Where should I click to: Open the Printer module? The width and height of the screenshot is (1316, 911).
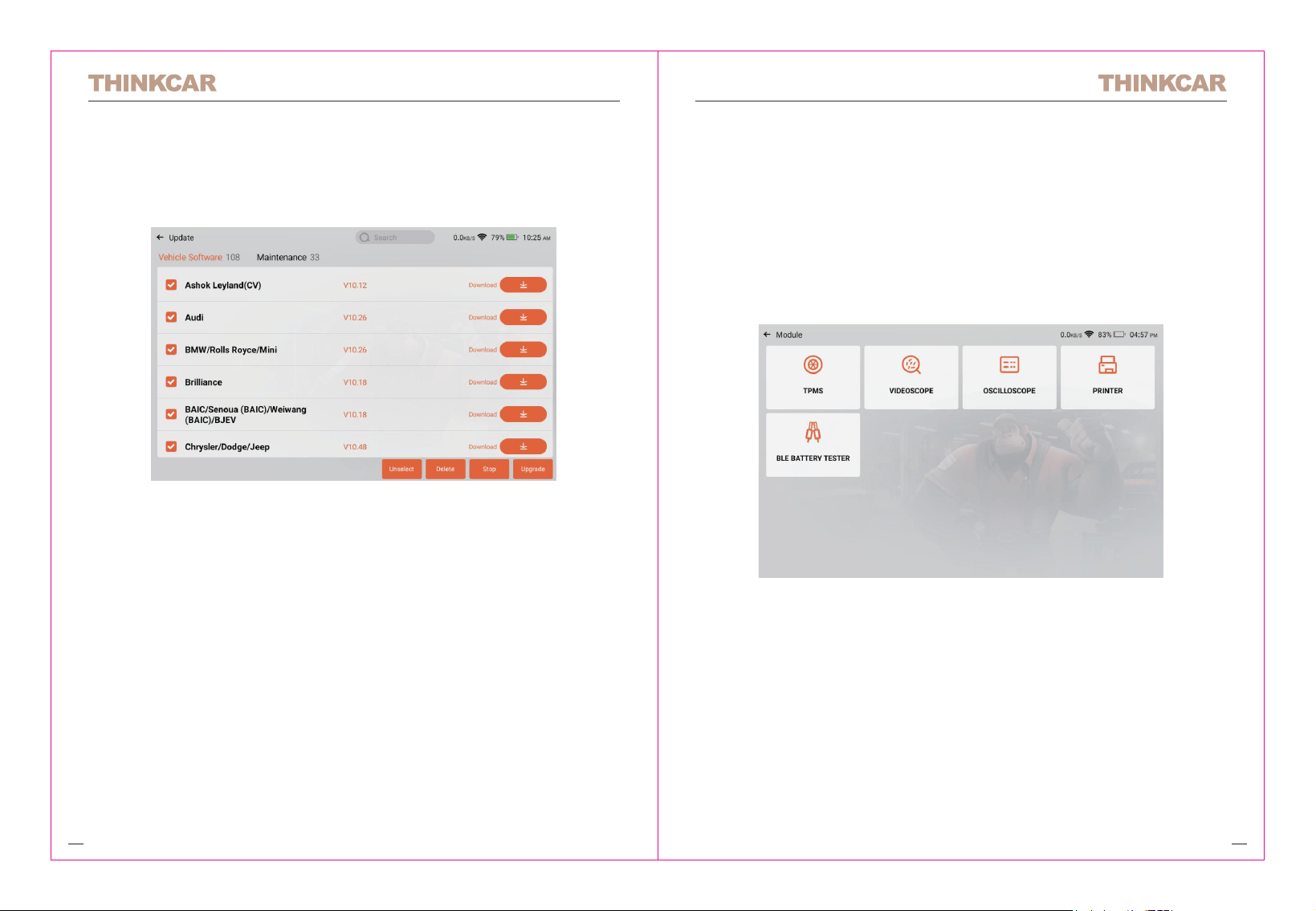pyautogui.click(x=1107, y=377)
